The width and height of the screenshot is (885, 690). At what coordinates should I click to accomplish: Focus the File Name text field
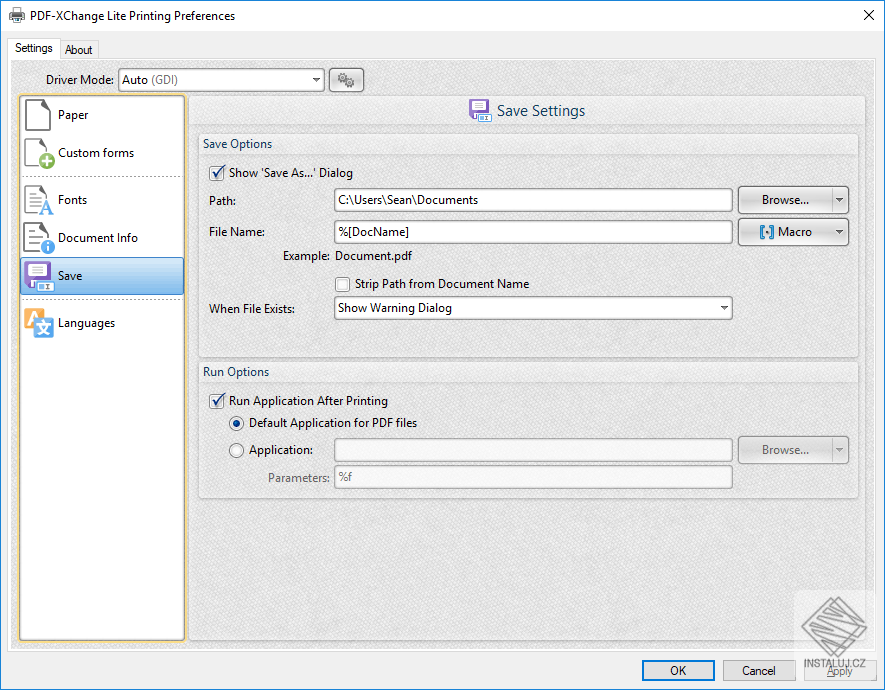pyautogui.click(x=533, y=232)
